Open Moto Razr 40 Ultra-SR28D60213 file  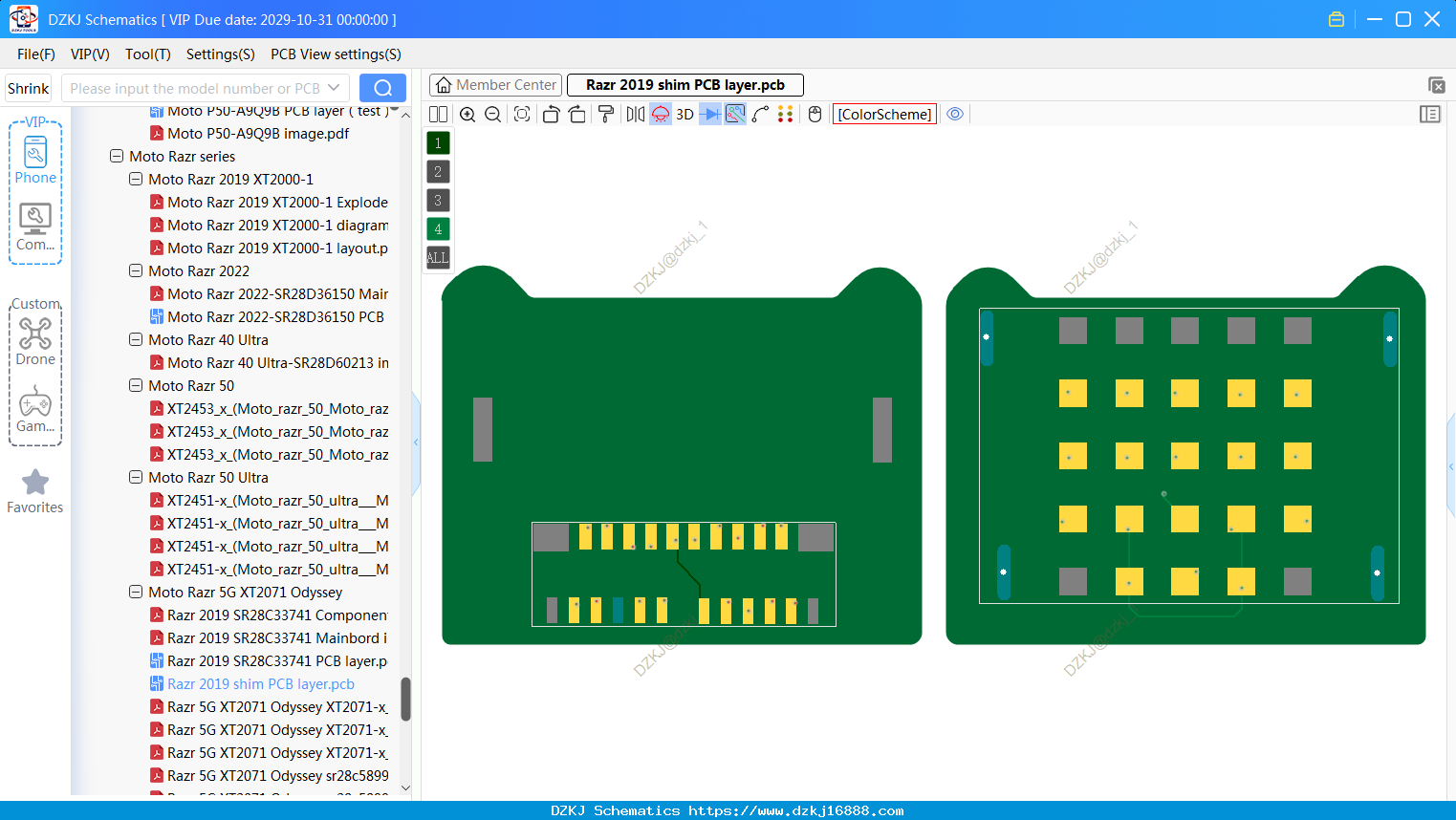pos(269,362)
